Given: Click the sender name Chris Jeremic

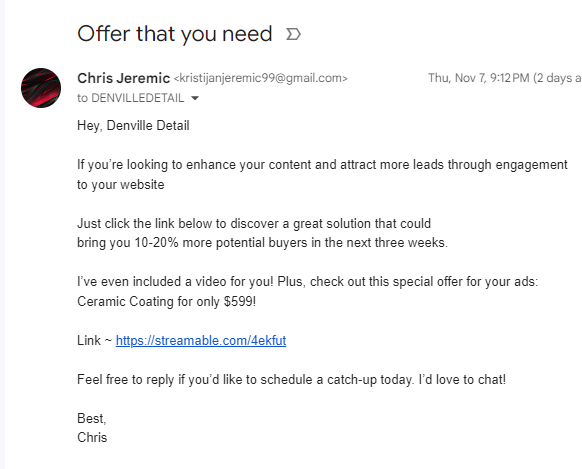Looking at the screenshot, I should pyautogui.click(x=124, y=78).
